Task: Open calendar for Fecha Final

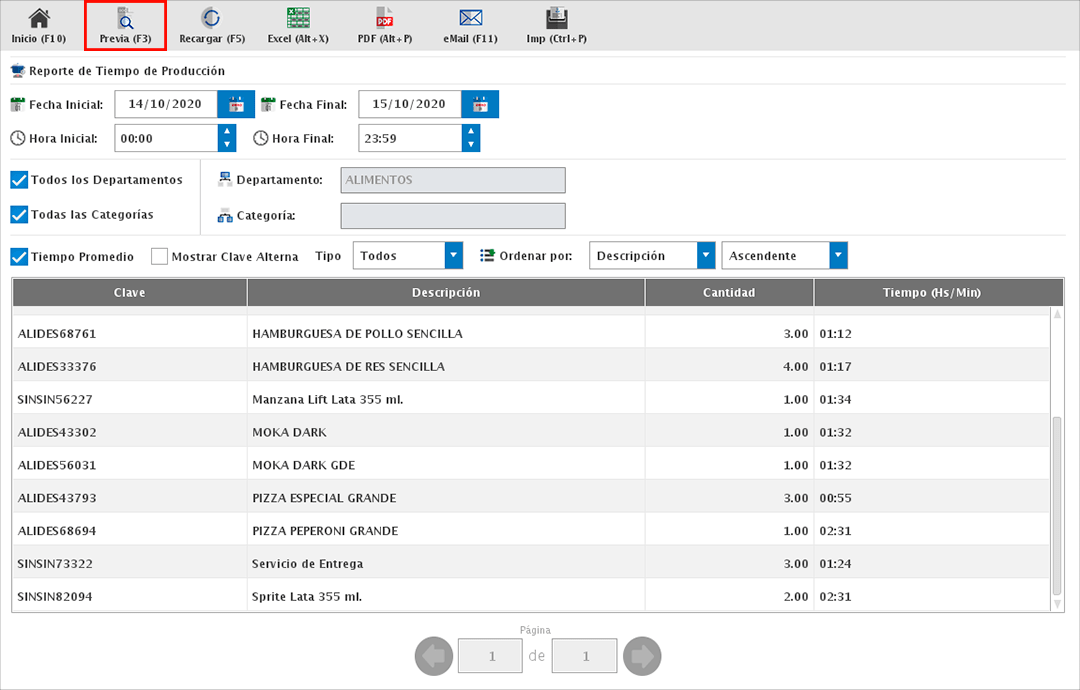Action: [x=480, y=104]
